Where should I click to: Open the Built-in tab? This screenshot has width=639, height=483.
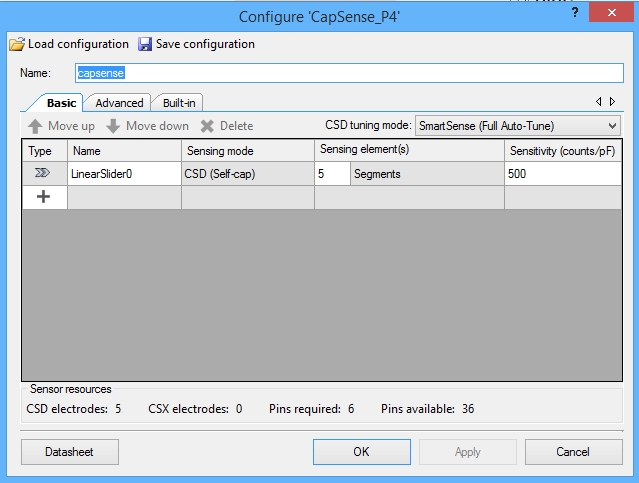pyautogui.click(x=179, y=103)
